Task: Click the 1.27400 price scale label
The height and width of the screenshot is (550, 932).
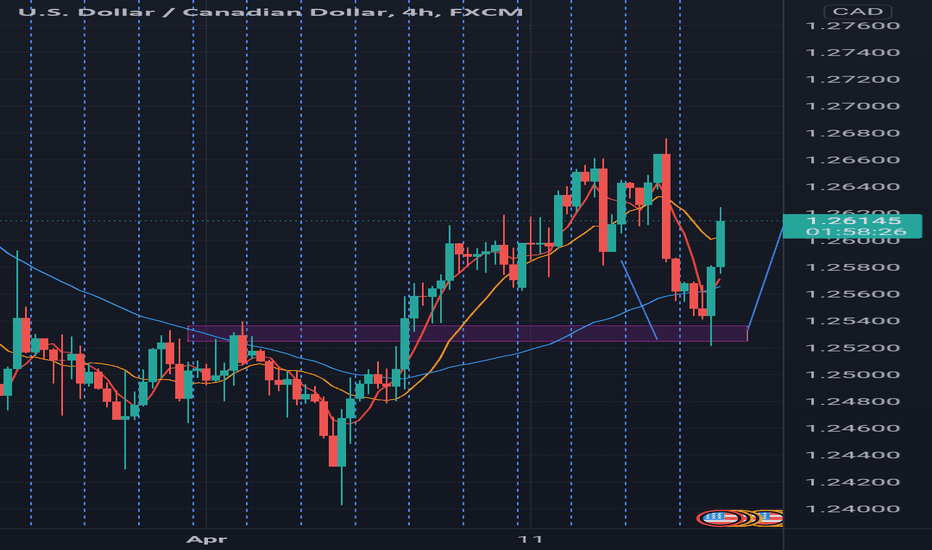Action: [x=852, y=52]
